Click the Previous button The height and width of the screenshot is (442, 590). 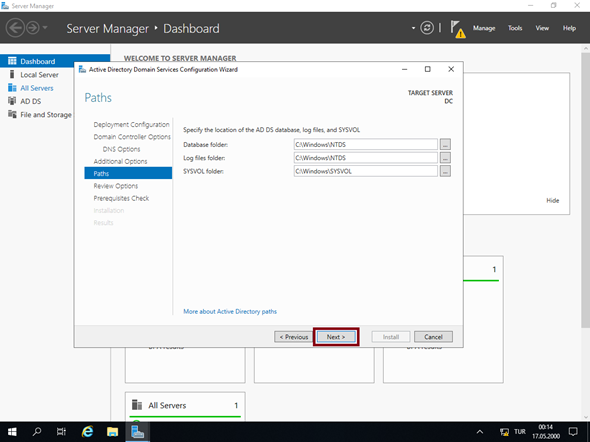pyautogui.click(x=293, y=337)
